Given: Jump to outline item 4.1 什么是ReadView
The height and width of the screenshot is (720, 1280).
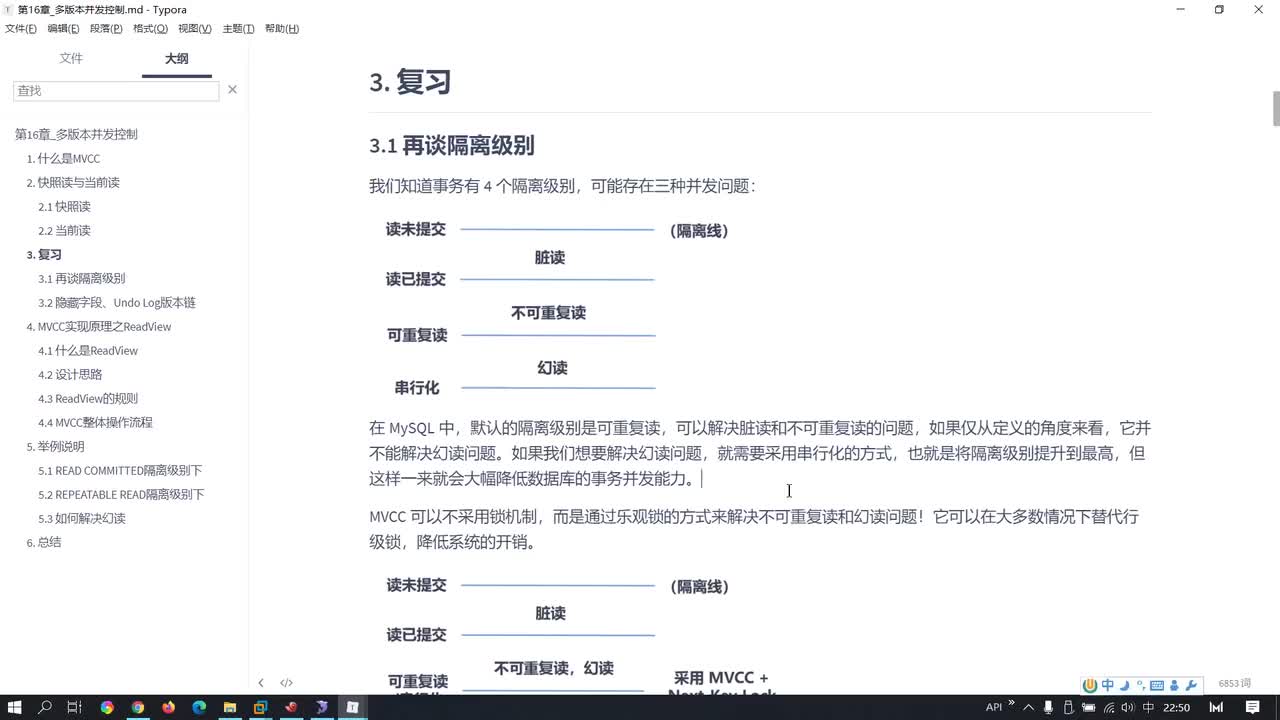Looking at the screenshot, I should coord(88,350).
